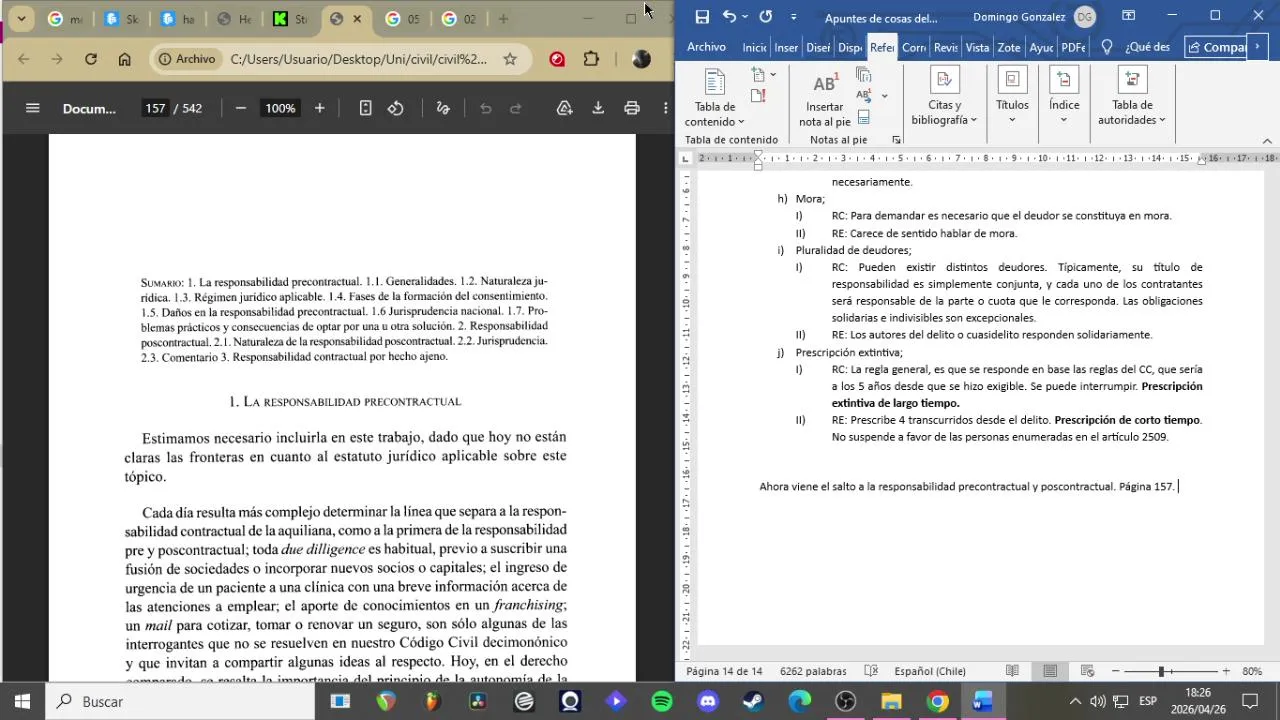Click the Windows Start button
Screen dimensions: 1280x720
coord(22,702)
